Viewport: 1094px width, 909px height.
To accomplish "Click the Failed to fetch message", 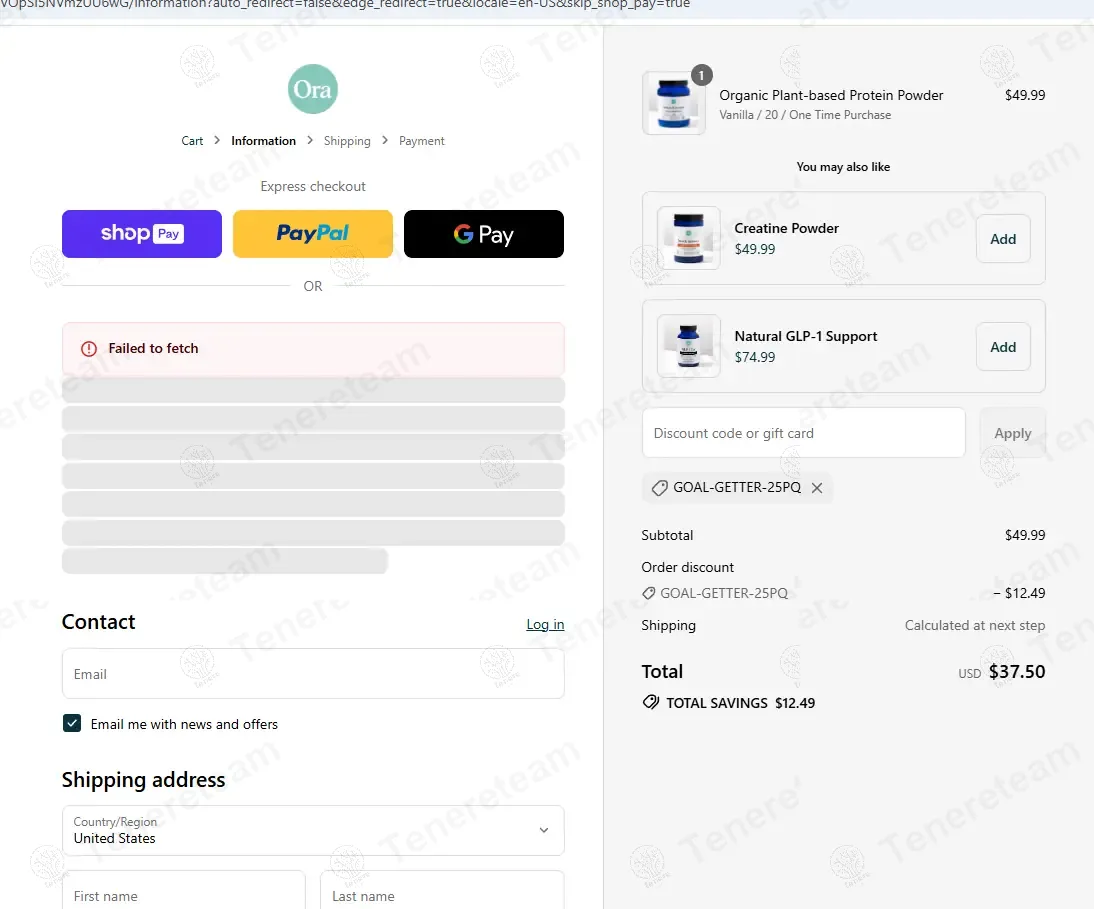I will (153, 349).
